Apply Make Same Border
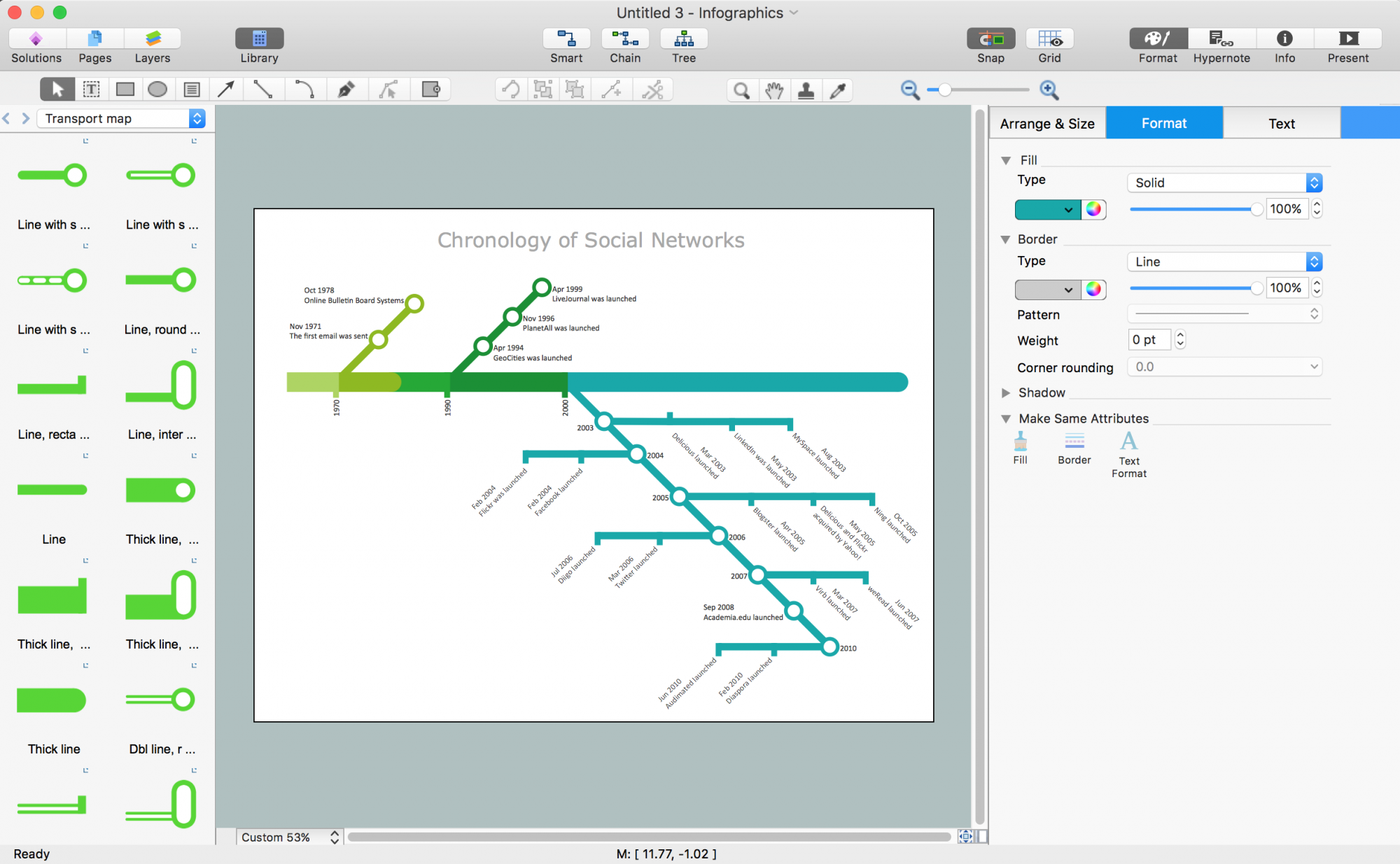 point(1074,448)
